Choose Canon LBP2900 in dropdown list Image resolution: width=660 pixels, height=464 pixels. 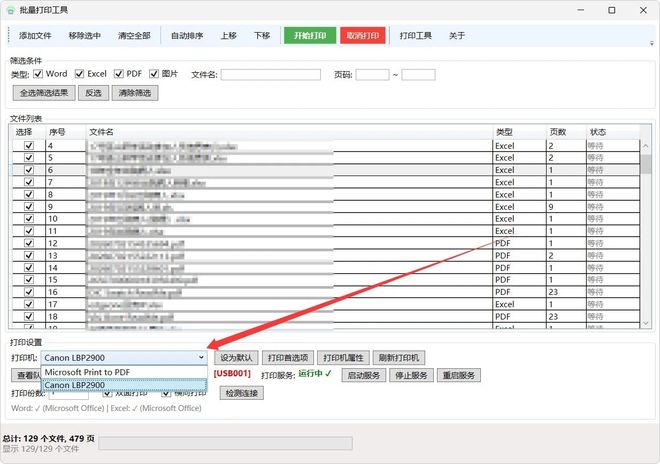124,385
